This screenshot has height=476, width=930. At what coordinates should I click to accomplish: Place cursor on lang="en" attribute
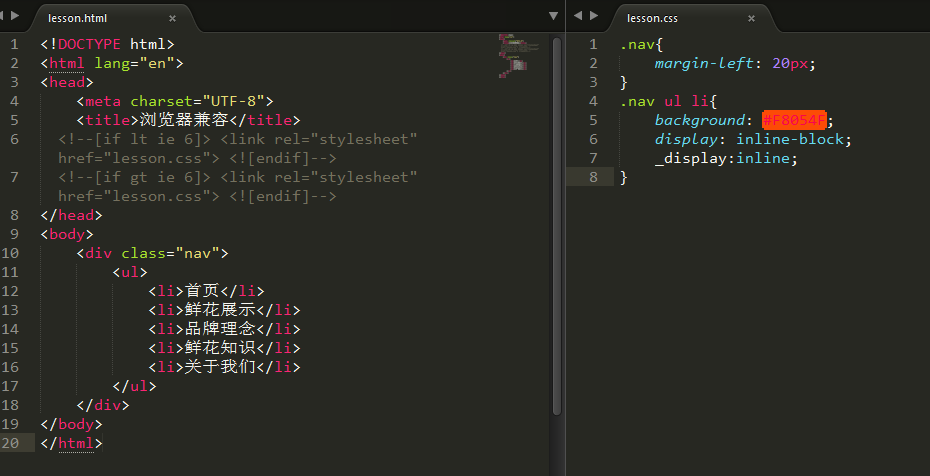click(x=134, y=63)
